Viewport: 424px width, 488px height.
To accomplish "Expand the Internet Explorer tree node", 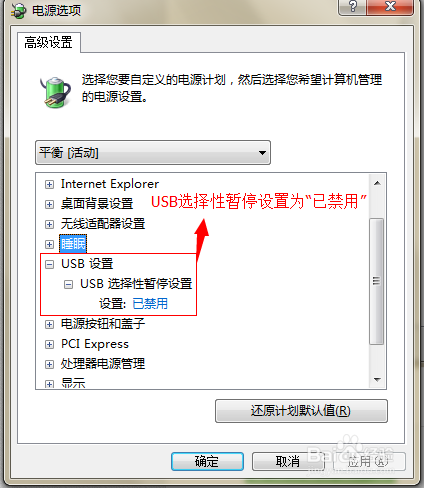I will tap(49, 184).
